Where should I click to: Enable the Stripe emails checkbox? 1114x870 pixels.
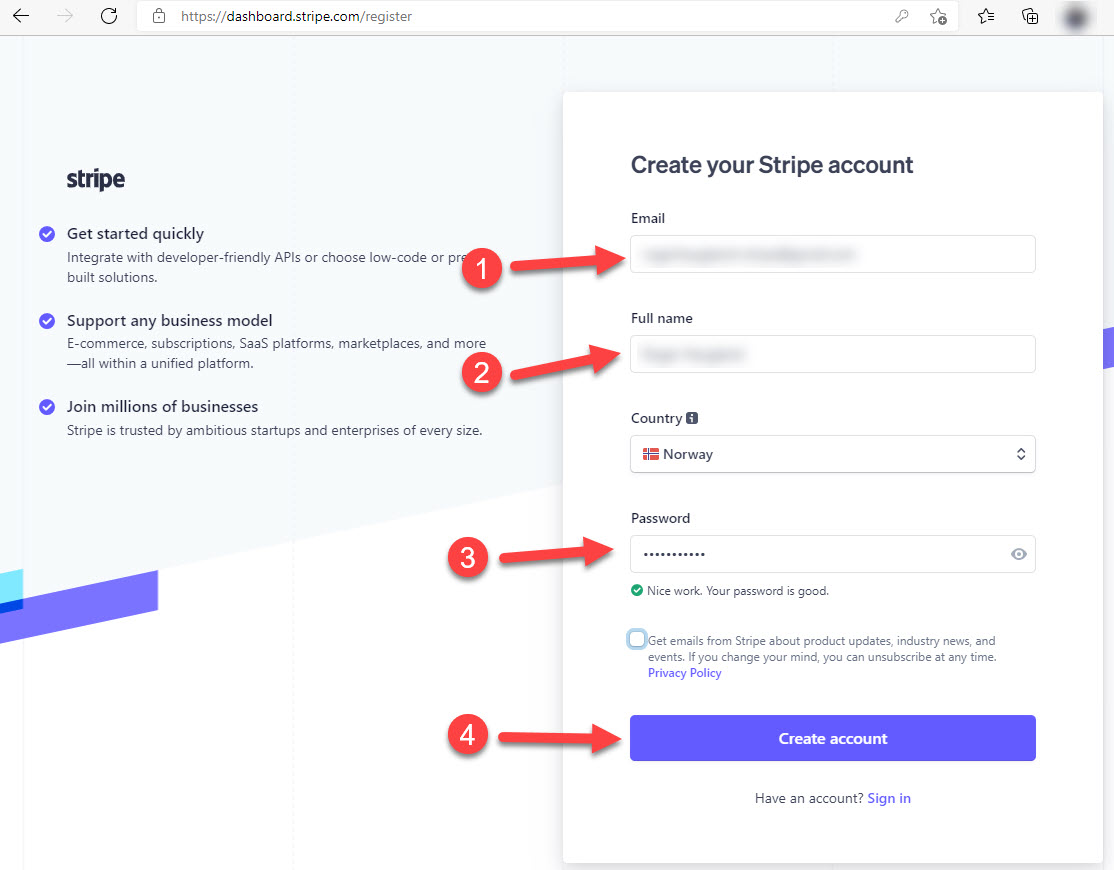[x=638, y=639]
